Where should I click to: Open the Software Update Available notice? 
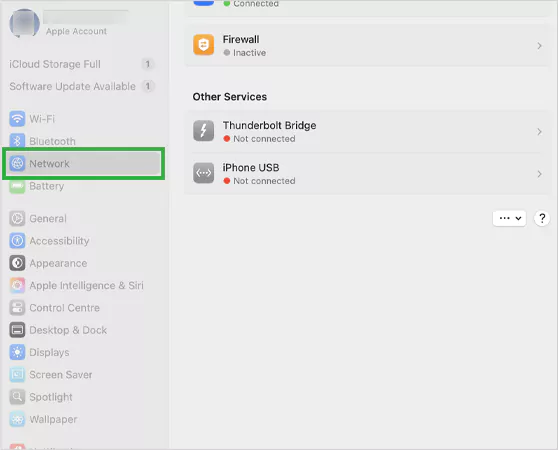[81, 86]
